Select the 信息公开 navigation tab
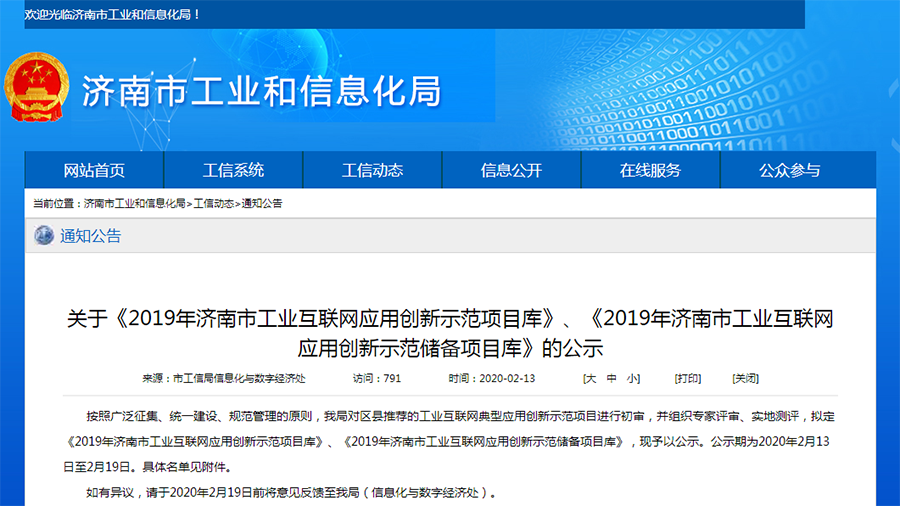Viewport: 900px width, 506px height. (x=511, y=170)
